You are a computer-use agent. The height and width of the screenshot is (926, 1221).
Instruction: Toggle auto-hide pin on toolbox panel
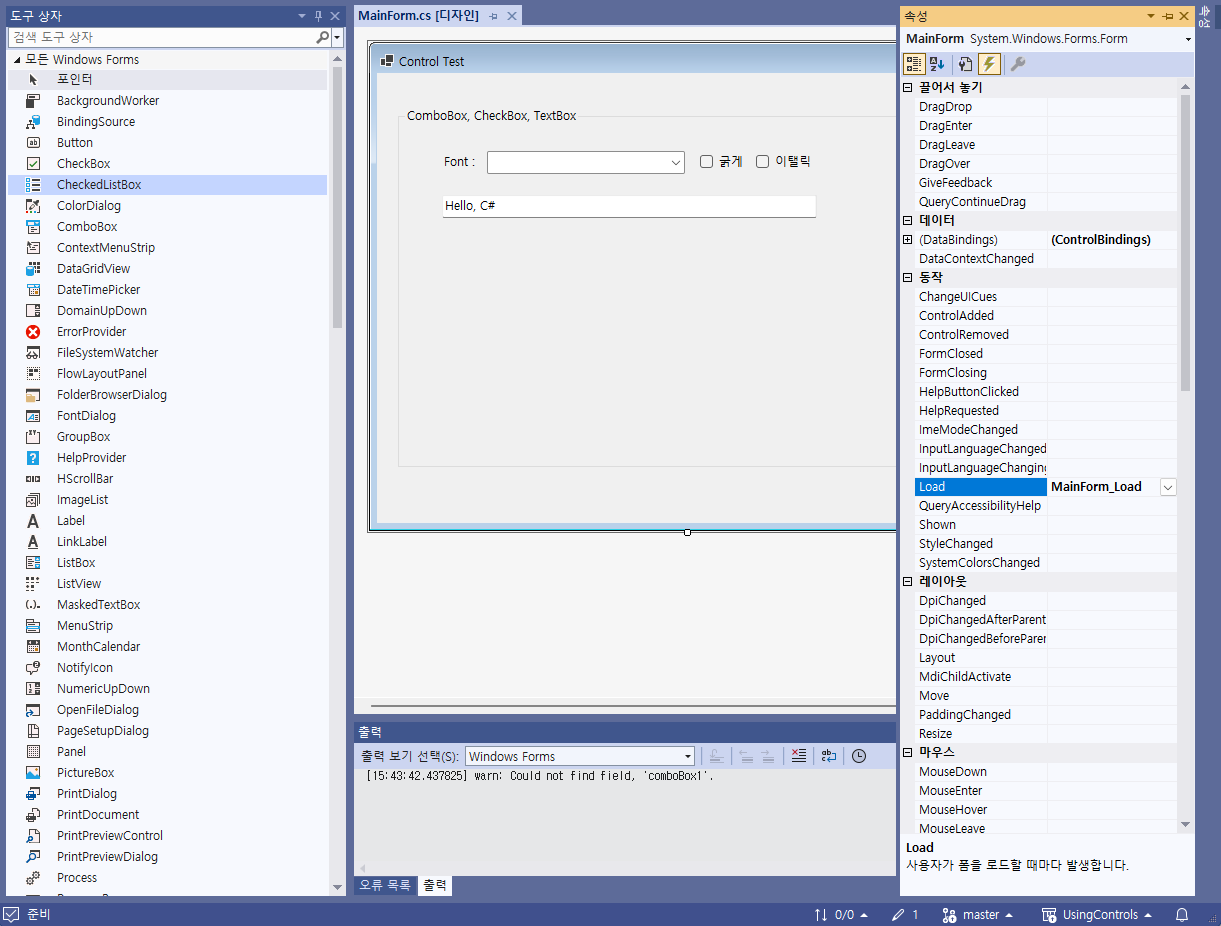click(x=319, y=16)
